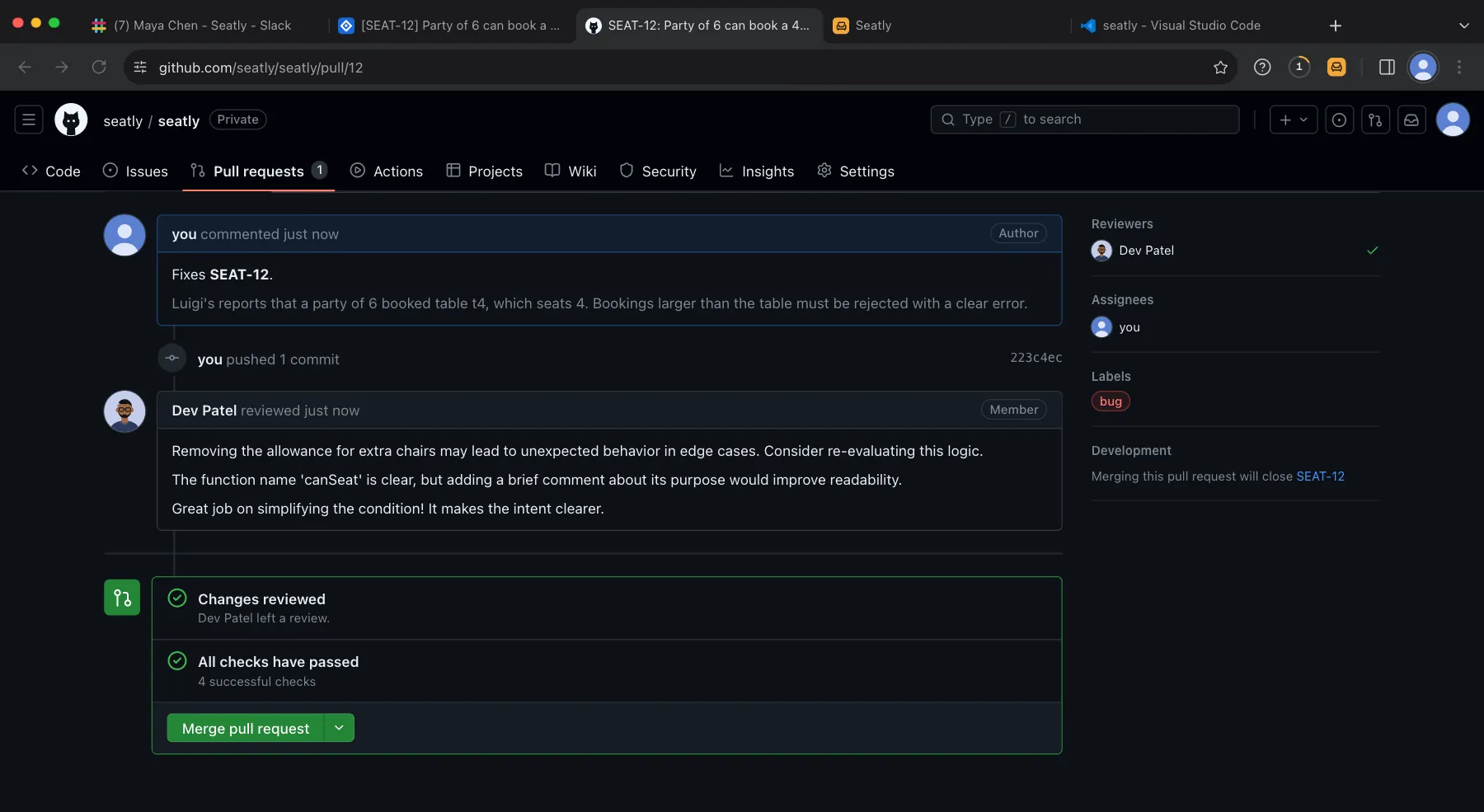
Task: Click the green check next to Changes reviewed
Action: tap(177, 598)
